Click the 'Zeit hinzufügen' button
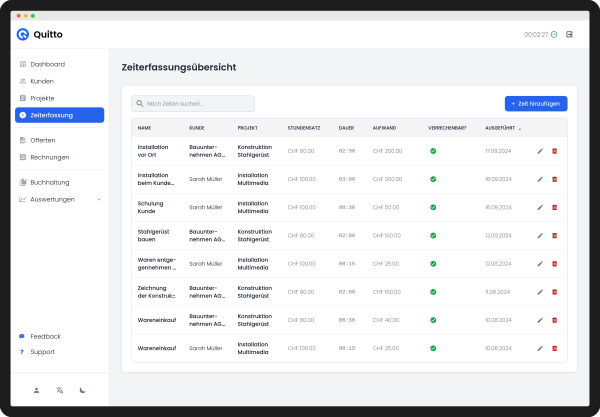 click(536, 103)
